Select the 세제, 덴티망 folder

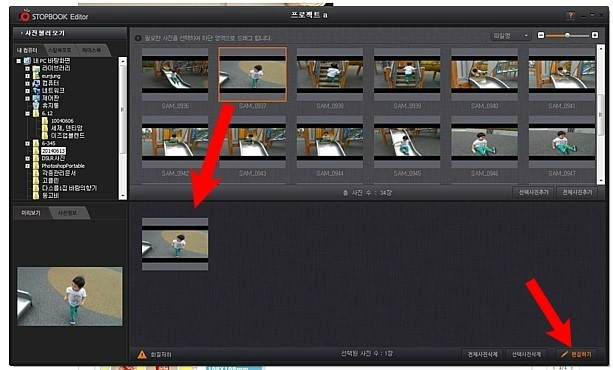point(67,128)
